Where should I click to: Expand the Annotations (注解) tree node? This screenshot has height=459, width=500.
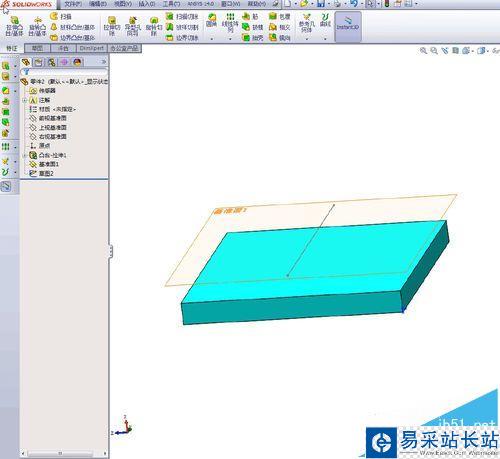pos(25,100)
